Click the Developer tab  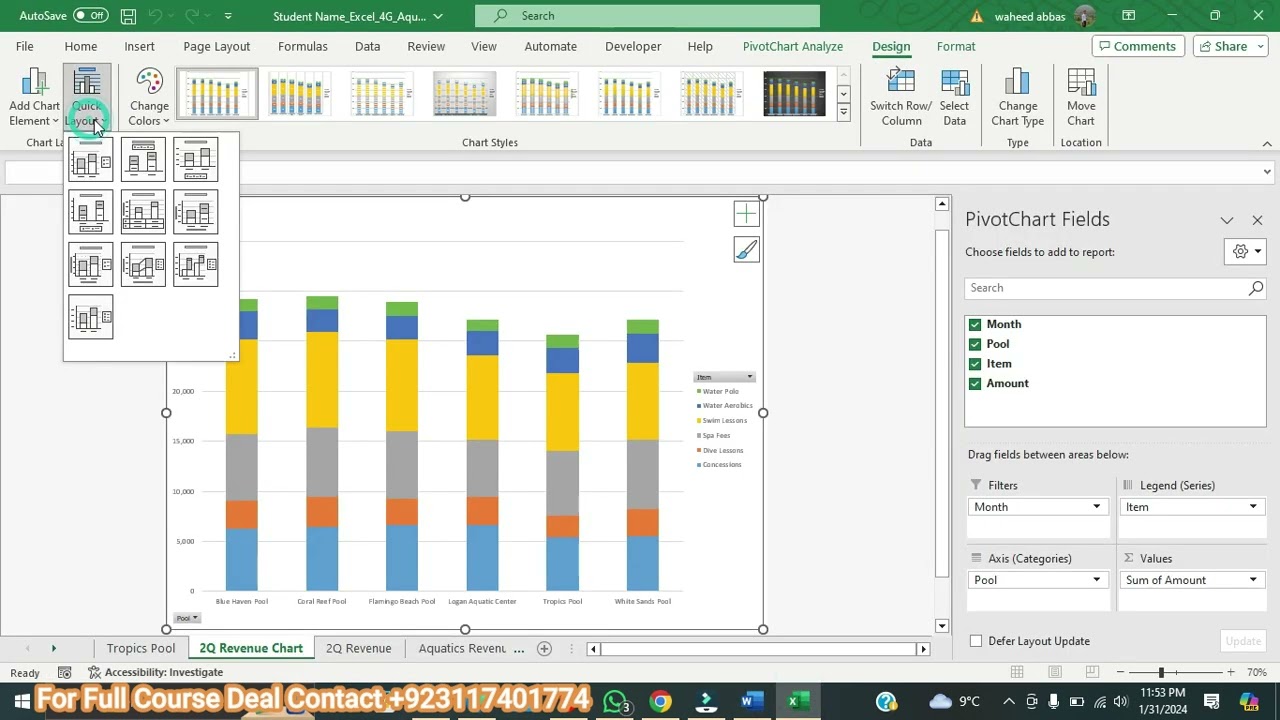(633, 46)
